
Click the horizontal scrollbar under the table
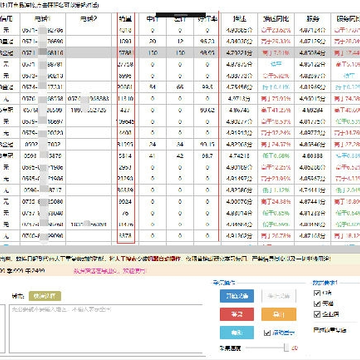[x=180, y=250]
